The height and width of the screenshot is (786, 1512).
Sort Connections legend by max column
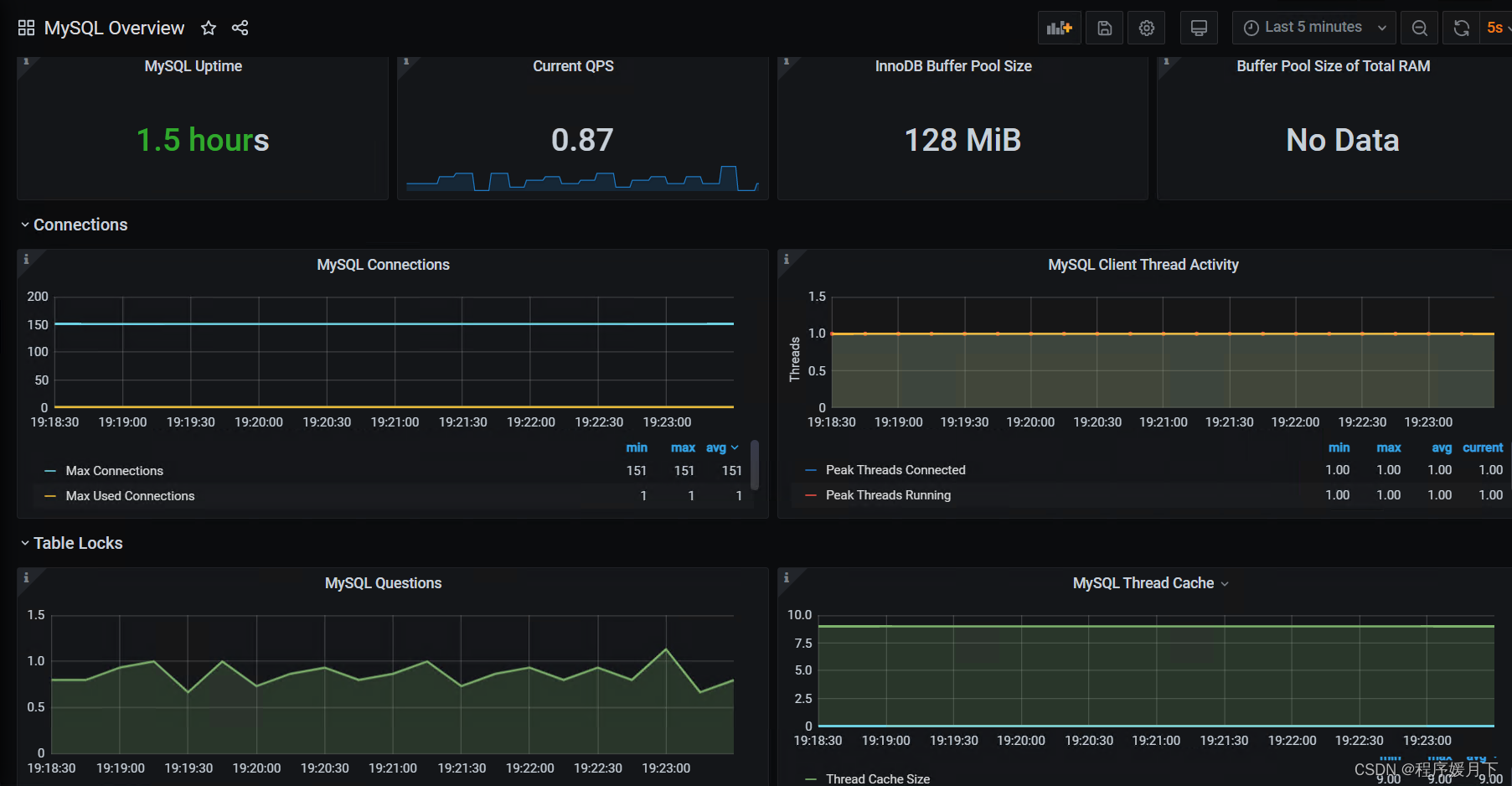683,447
